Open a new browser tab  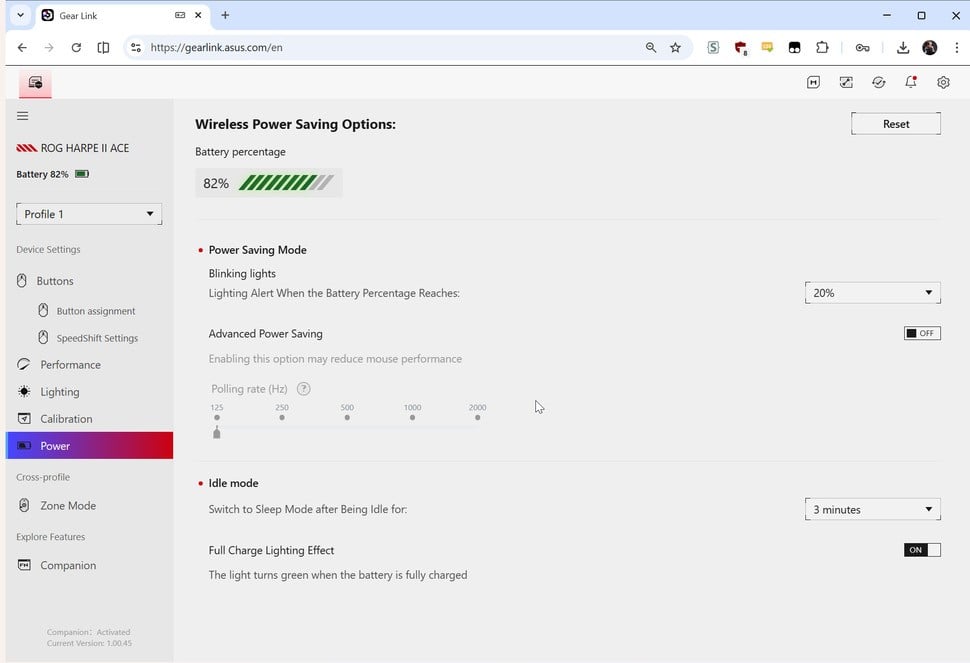click(225, 15)
